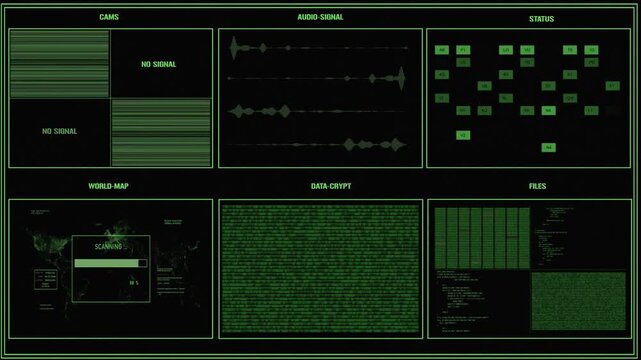
Task: Open the FILES panel title
Action: (537, 186)
